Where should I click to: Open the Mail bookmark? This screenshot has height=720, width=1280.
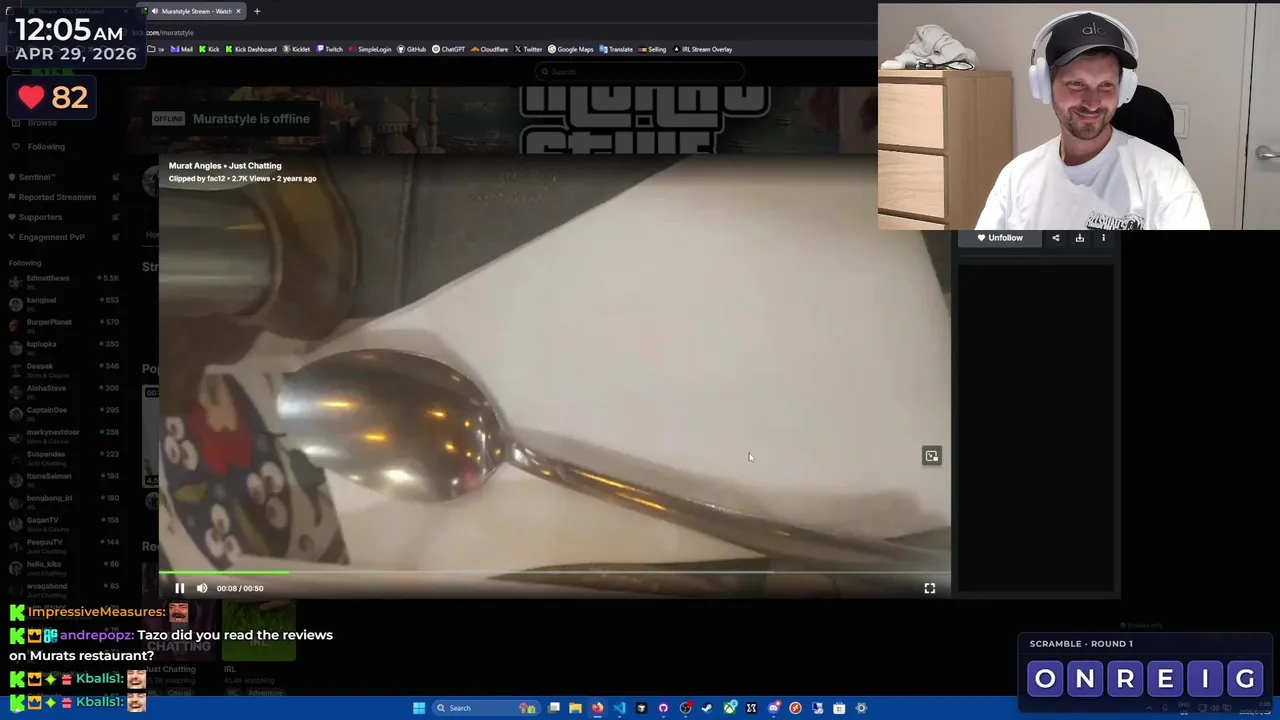click(x=182, y=49)
